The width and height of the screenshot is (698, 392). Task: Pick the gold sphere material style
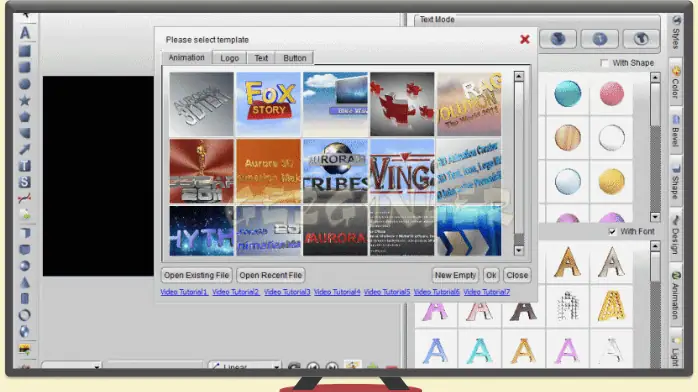[612, 181]
